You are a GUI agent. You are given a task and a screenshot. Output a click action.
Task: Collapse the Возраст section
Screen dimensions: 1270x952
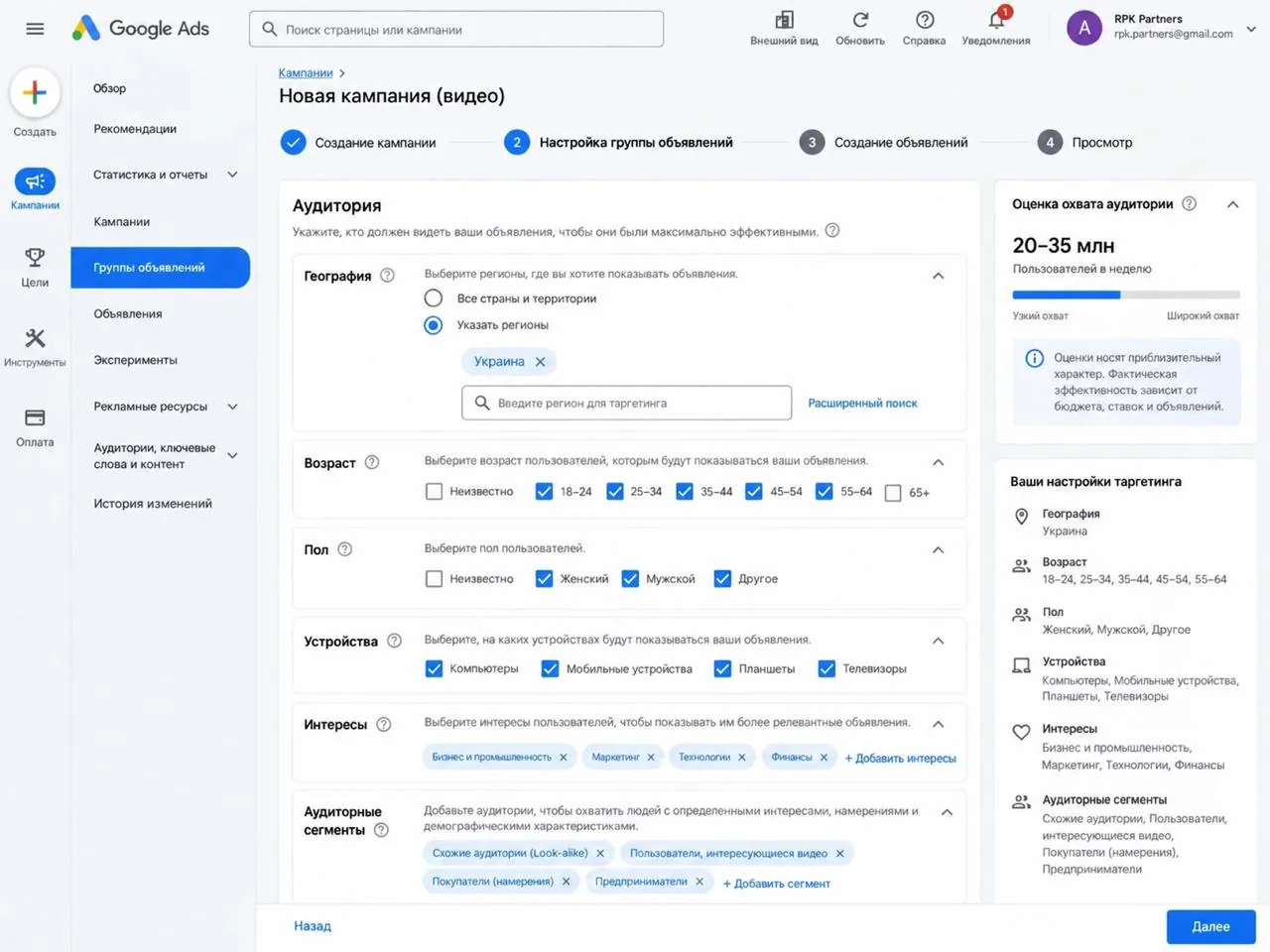(938, 462)
